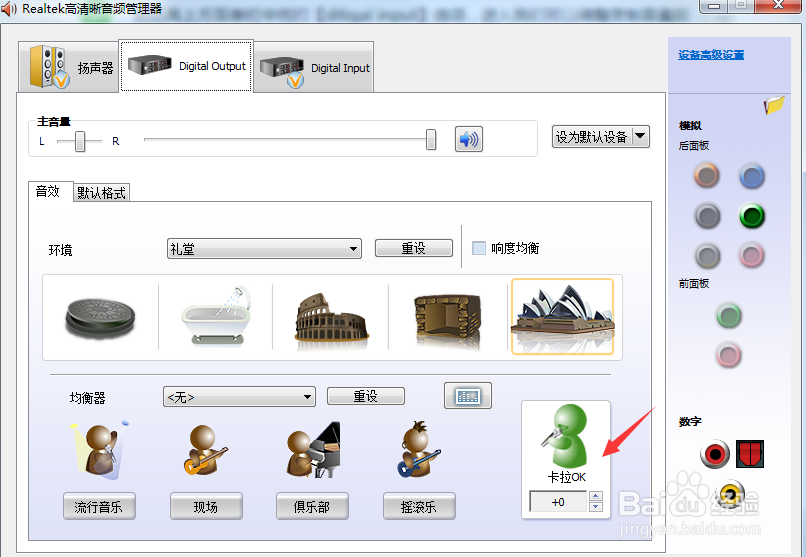Switch to the Digital Input tab
Viewport: 806px width, 557px height.
tap(314, 67)
